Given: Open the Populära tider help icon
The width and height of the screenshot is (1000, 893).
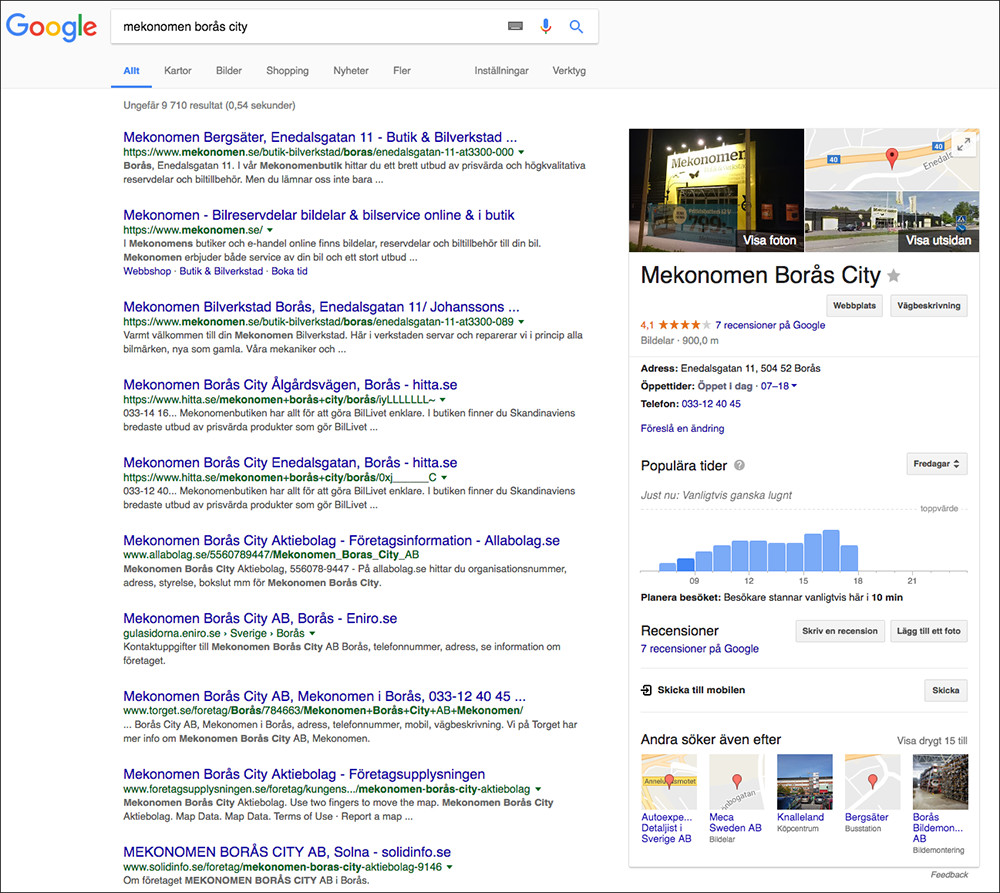Looking at the screenshot, I should 739,465.
